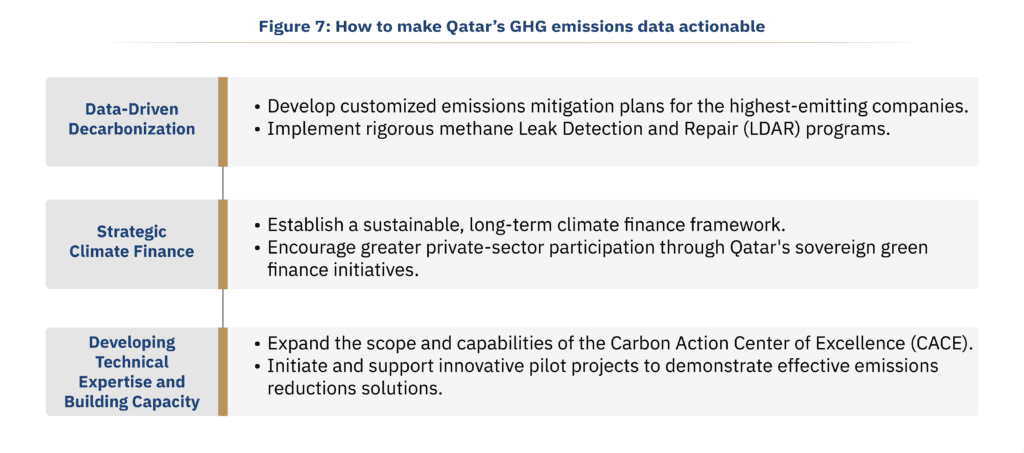Click the "finance initiatives." continuation line
This screenshot has width=1024, height=453.
342,270
